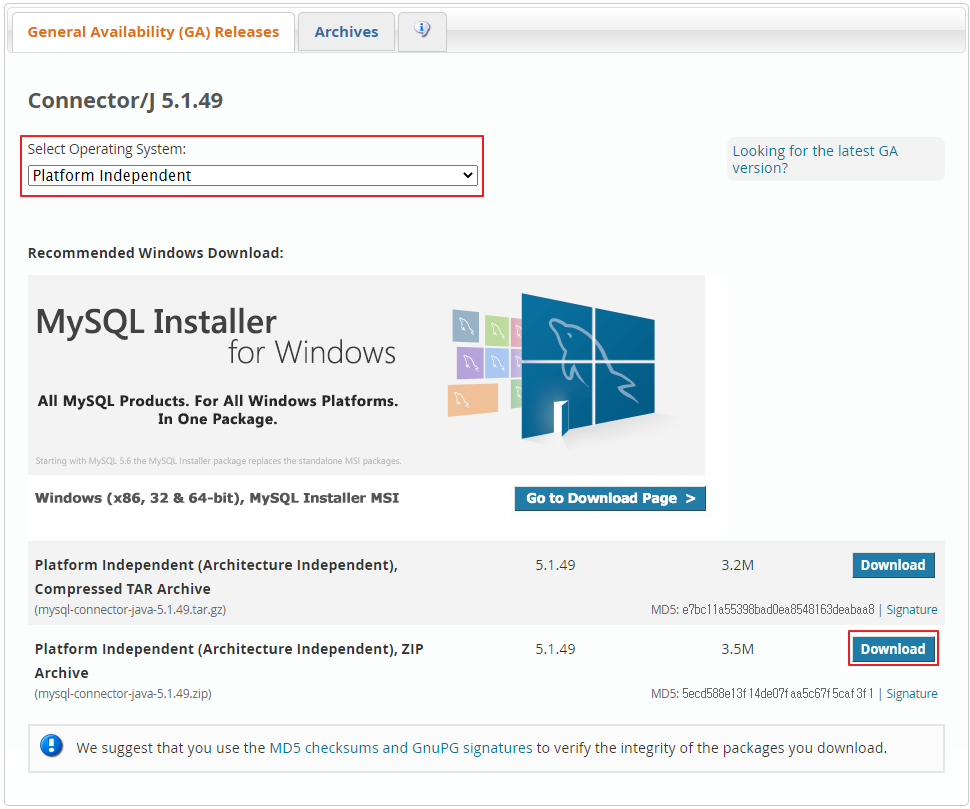970x809 pixels.
Task: Click Go to Download Page button
Action: point(610,499)
